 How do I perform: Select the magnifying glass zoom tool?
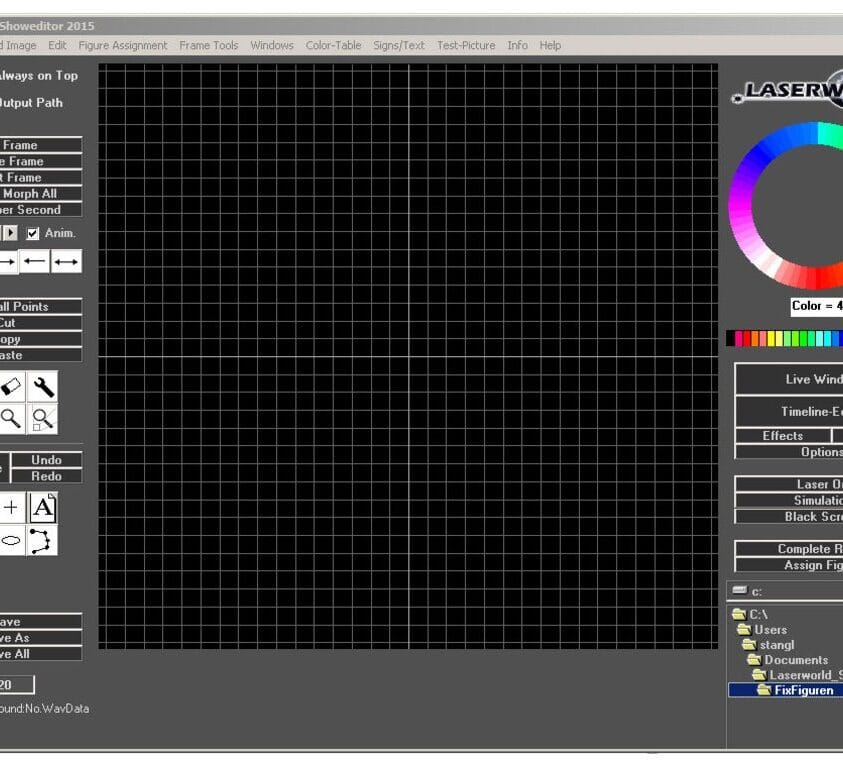point(11,419)
